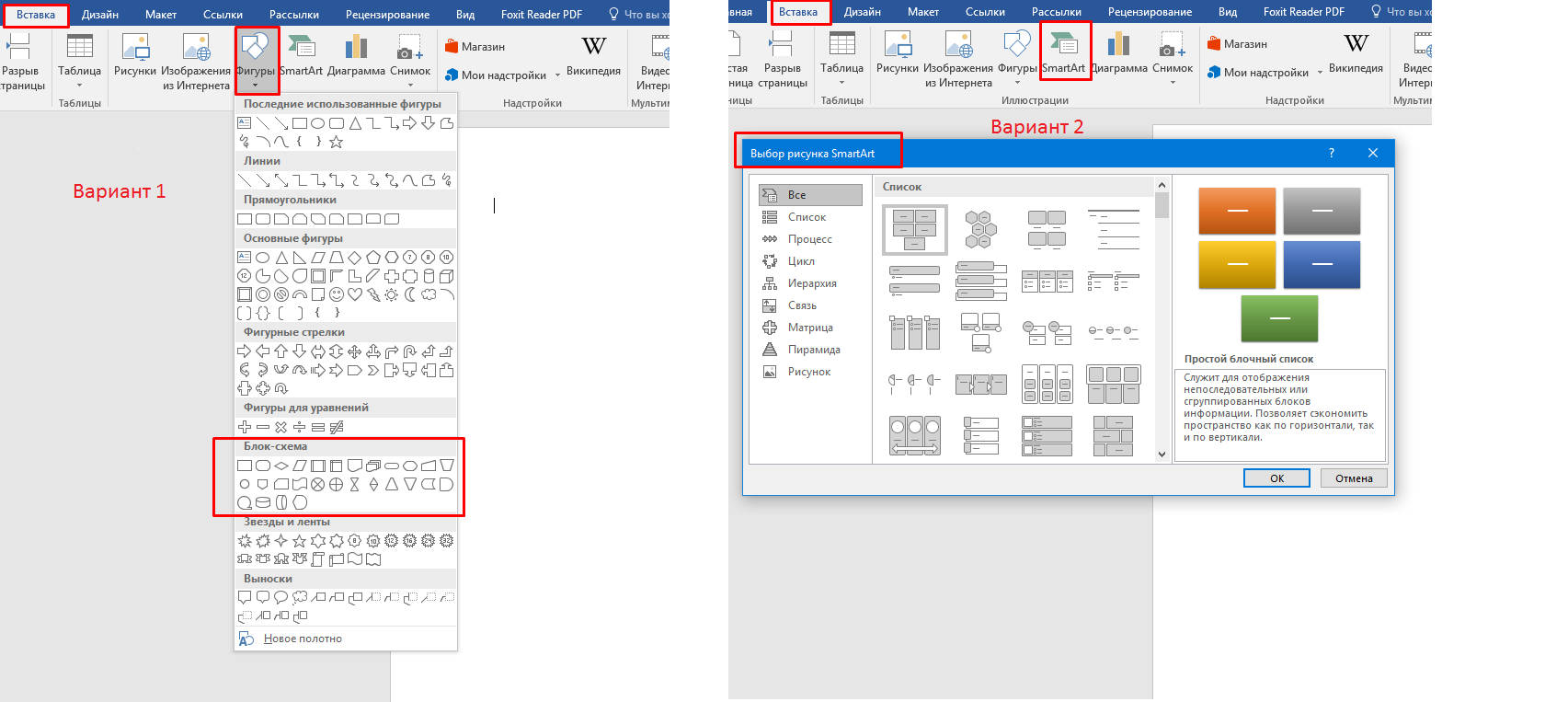Screen dimensions: 1568x702
Task: Pick the 32-point star shape
Action: tap(446, 541)
